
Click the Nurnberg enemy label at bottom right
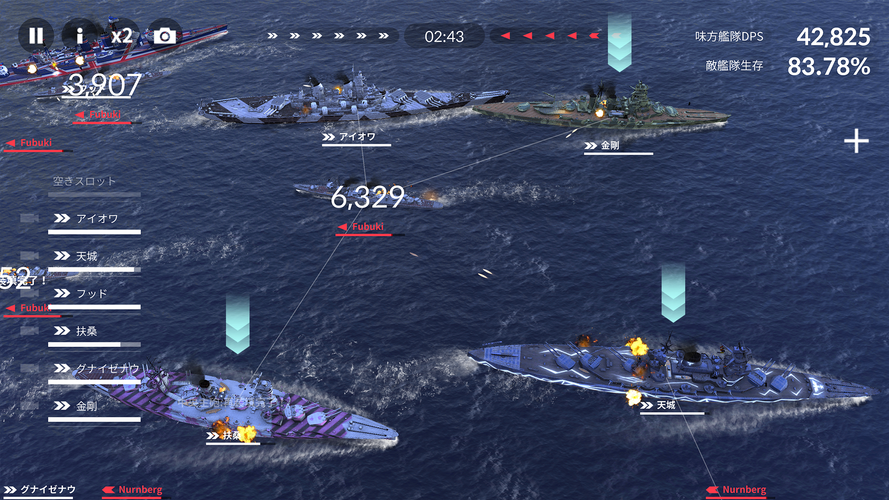pos(740,490)
